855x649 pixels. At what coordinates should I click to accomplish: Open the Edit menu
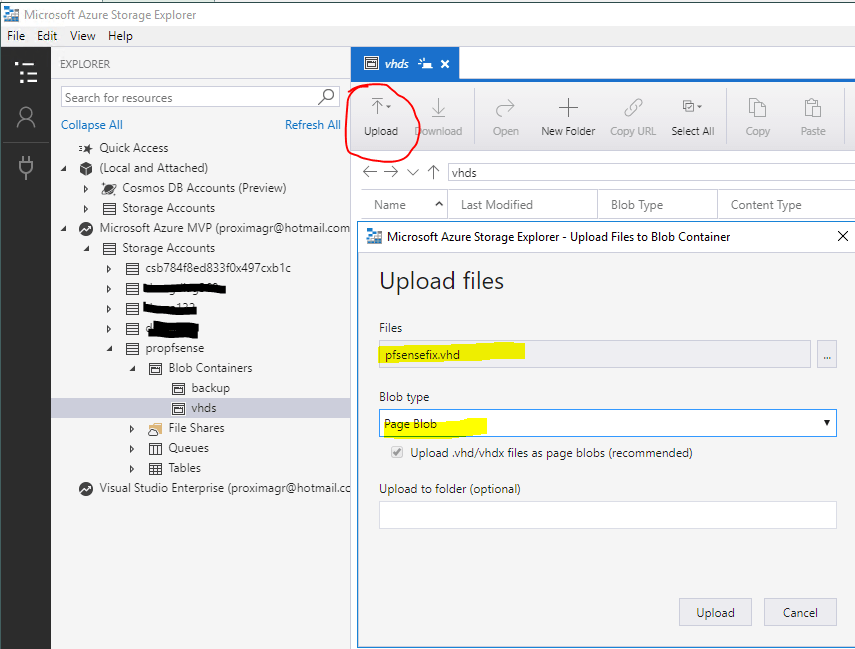[x=47, y=36]
